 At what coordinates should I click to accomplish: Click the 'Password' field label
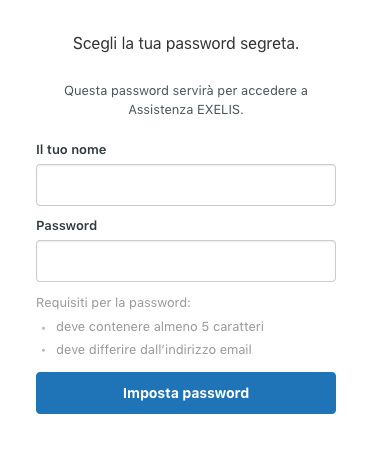[67, 226]
